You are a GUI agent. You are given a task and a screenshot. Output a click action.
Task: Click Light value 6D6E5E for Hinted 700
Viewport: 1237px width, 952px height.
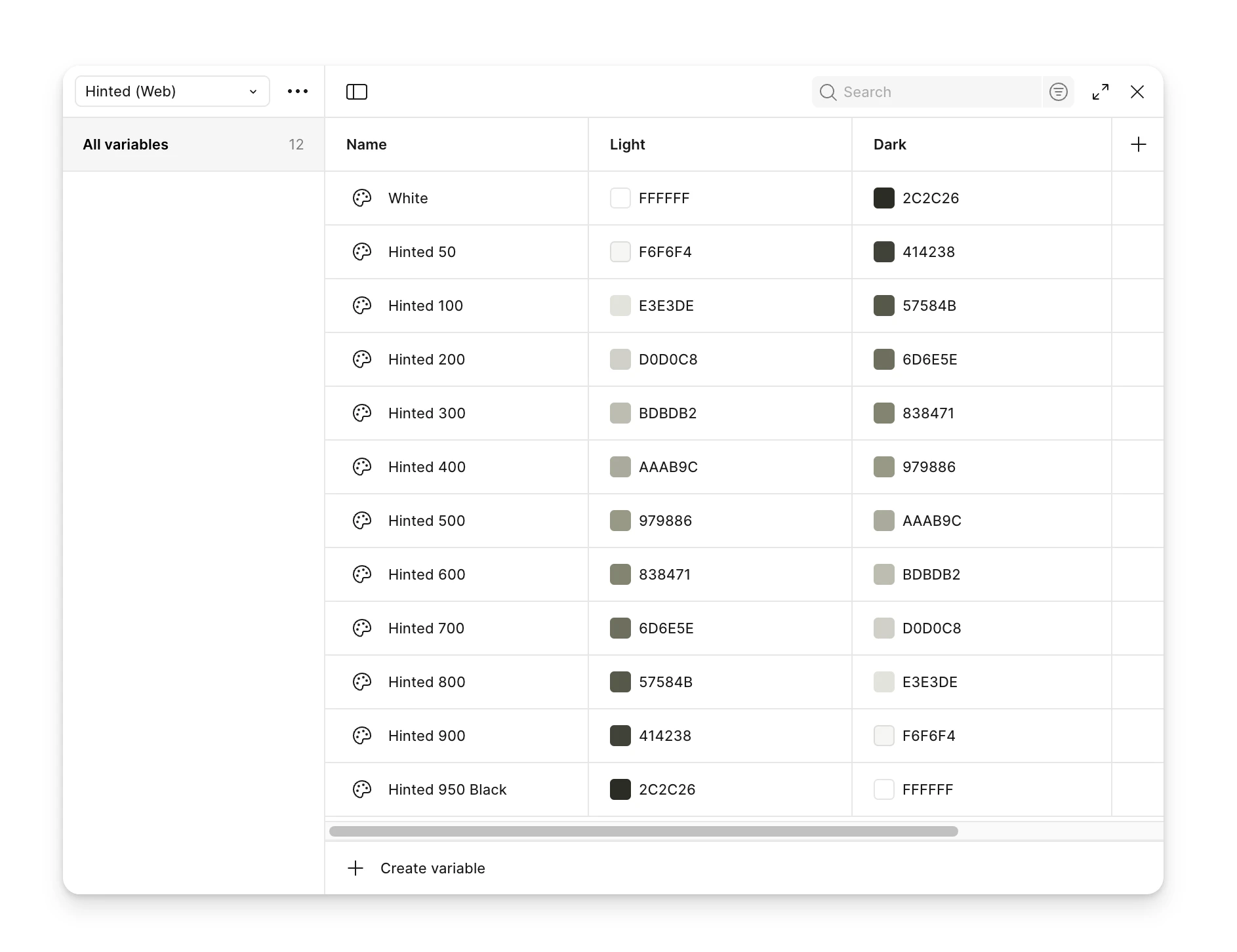[666, 628]
